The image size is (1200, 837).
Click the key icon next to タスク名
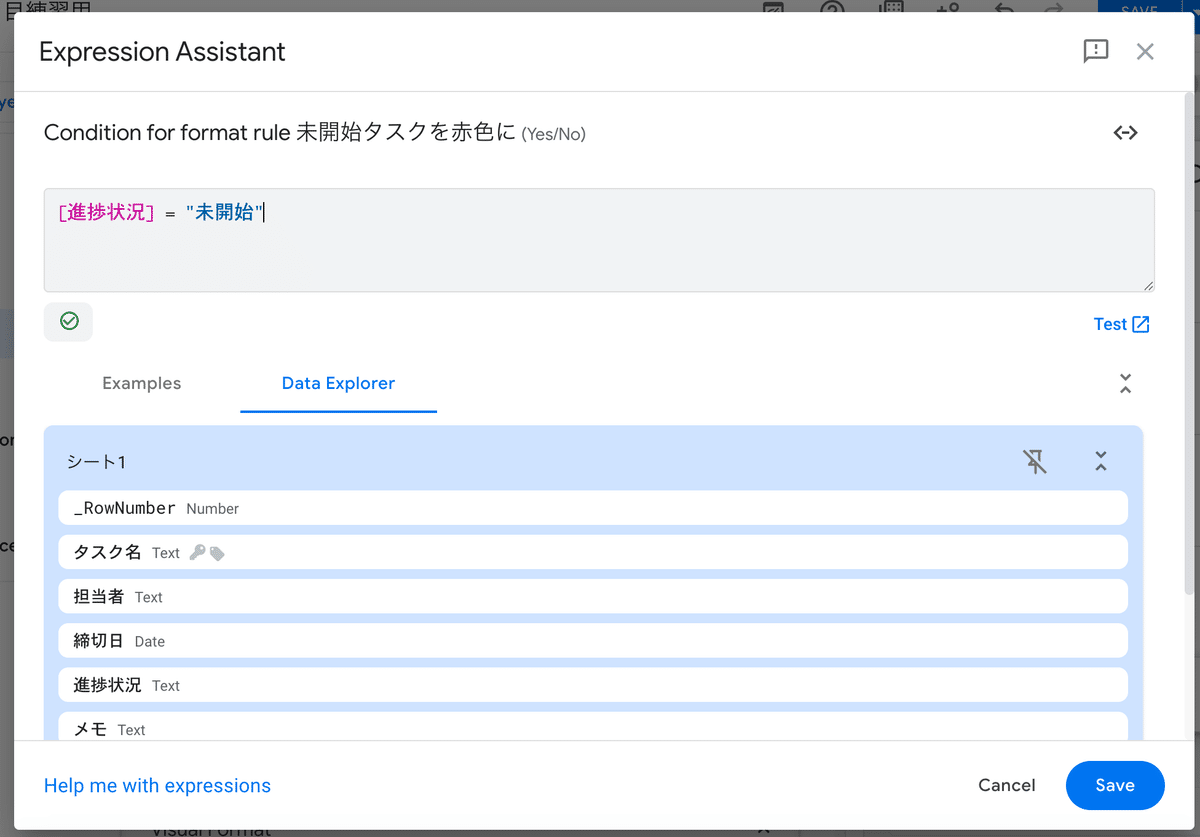(x=197, y=551)
